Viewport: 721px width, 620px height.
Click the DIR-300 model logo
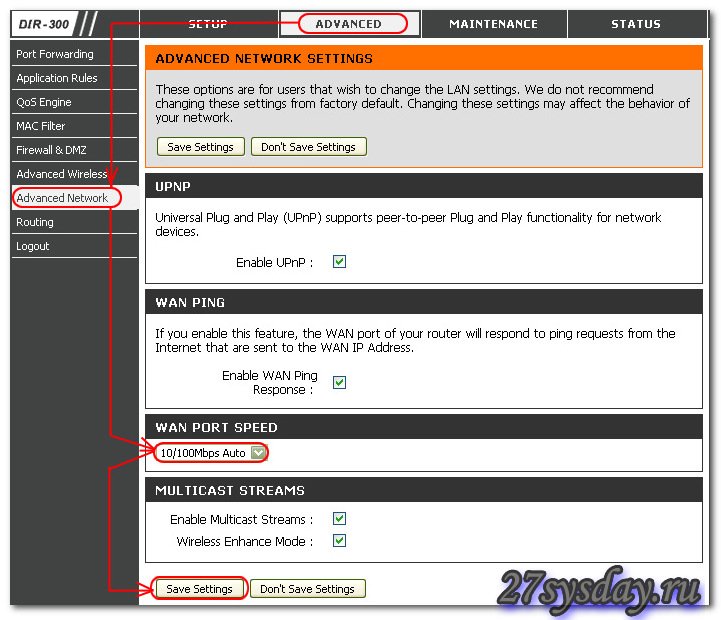(44, 24)
